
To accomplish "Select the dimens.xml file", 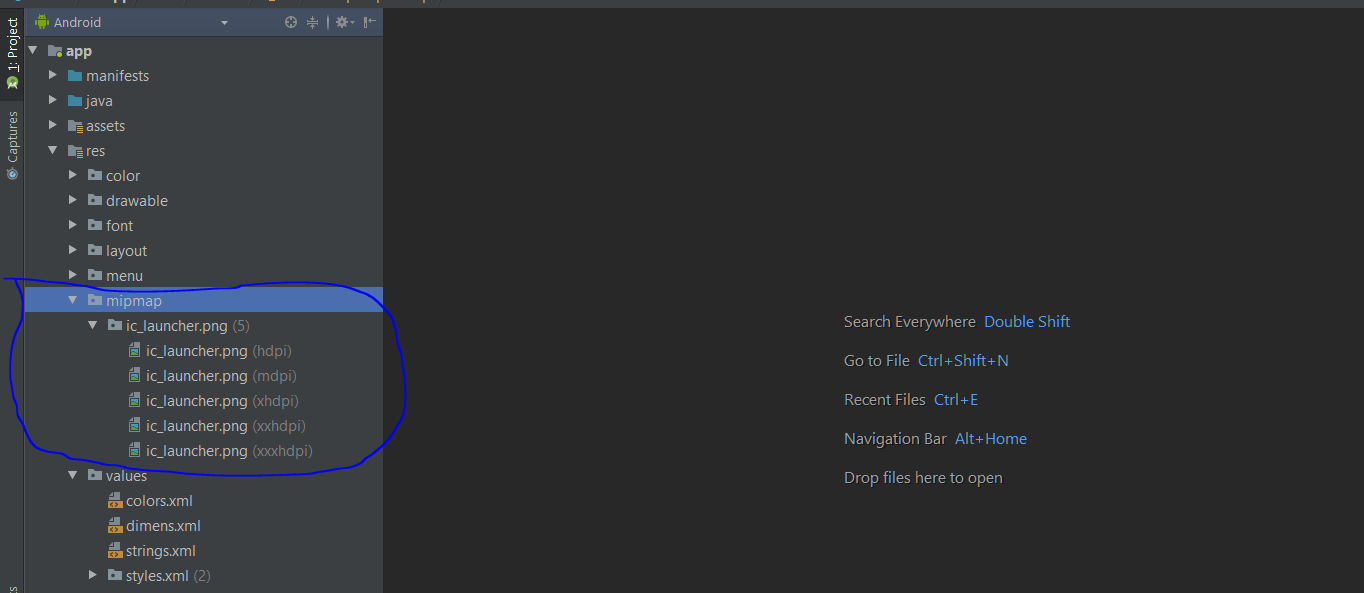I will (162, 526).
